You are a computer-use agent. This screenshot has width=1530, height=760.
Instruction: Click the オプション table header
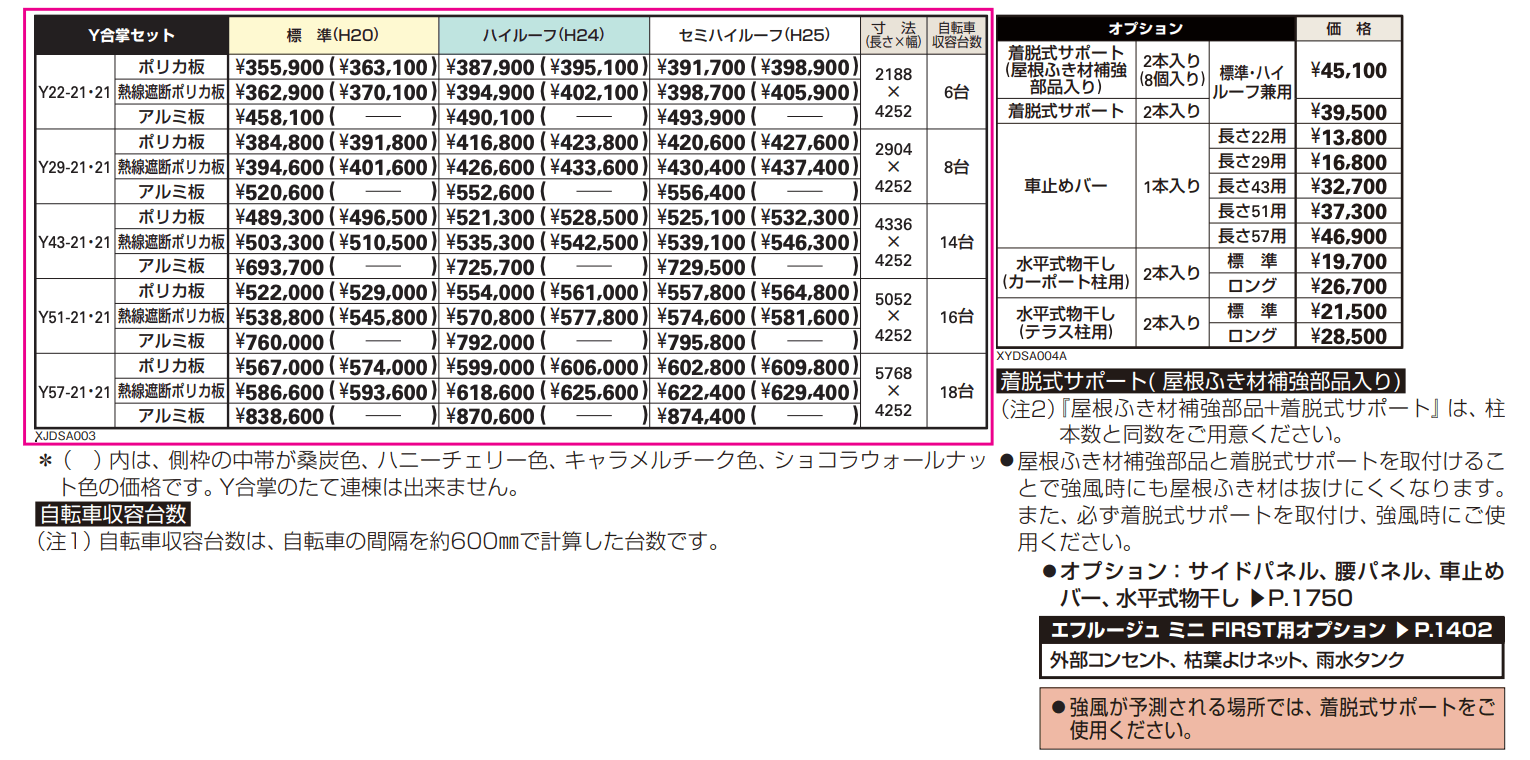(1145, 29)
